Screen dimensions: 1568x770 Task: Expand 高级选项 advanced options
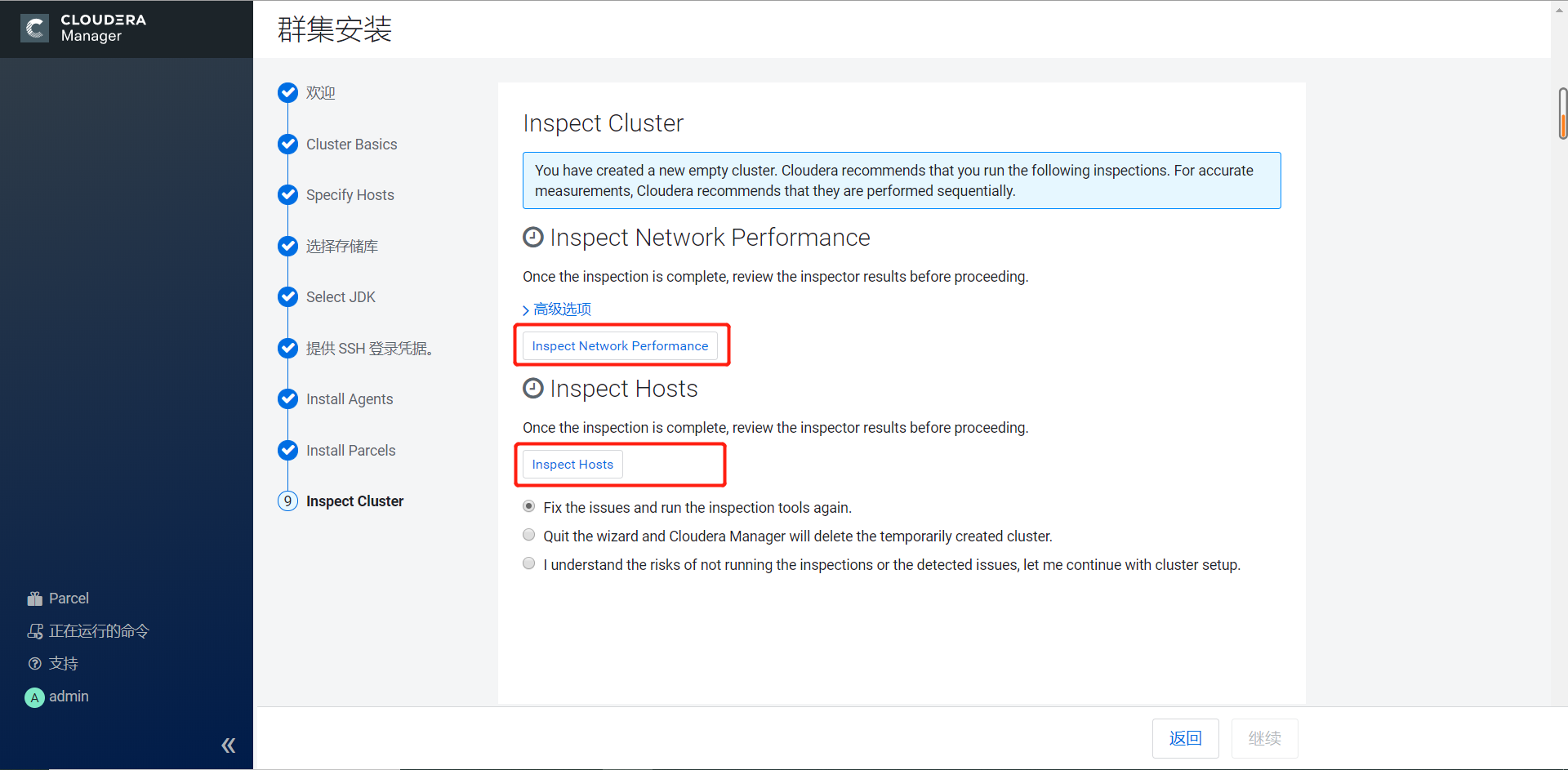coord(557,309)
